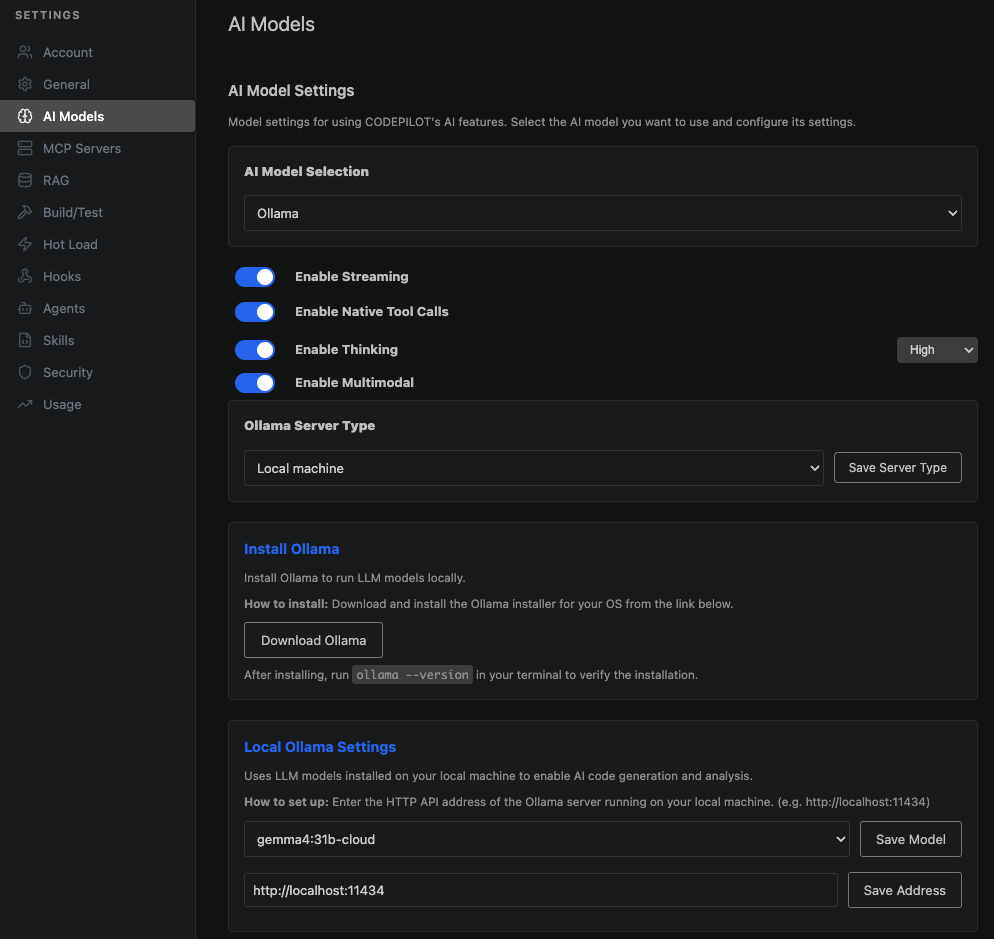This screenshot has width=994, height=939.
Task: Open RAG settings label
Action: [56, 181]
